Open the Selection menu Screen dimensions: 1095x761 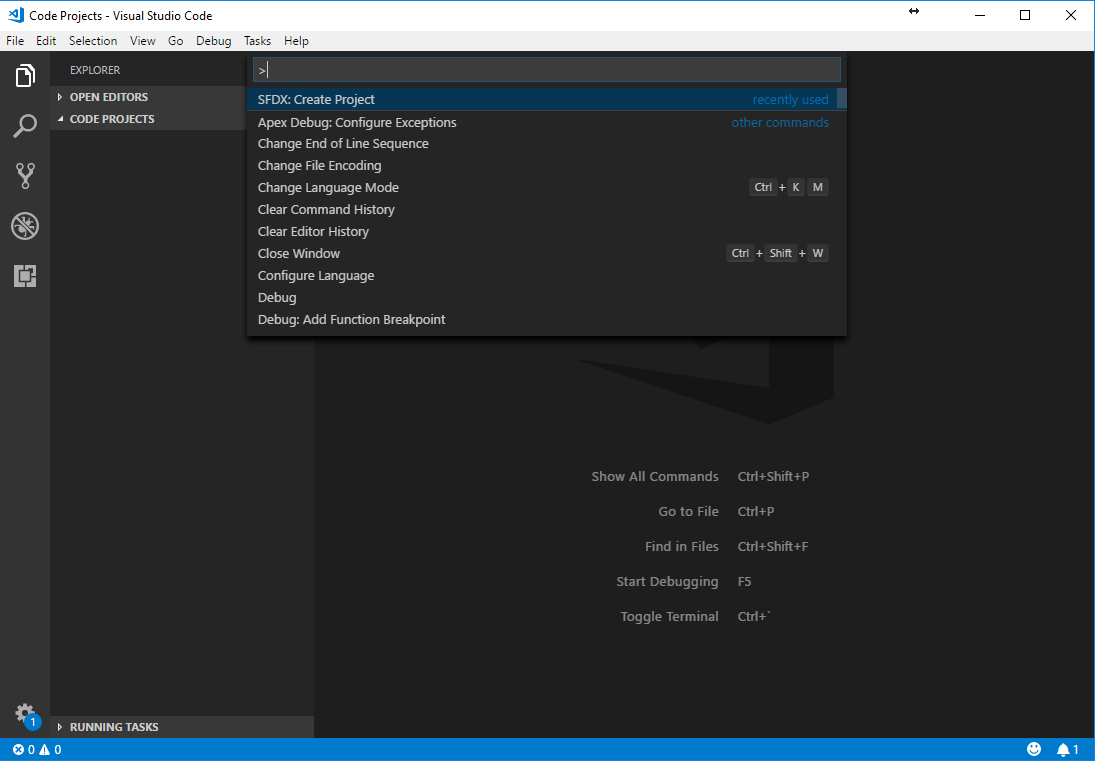(93, 40)
